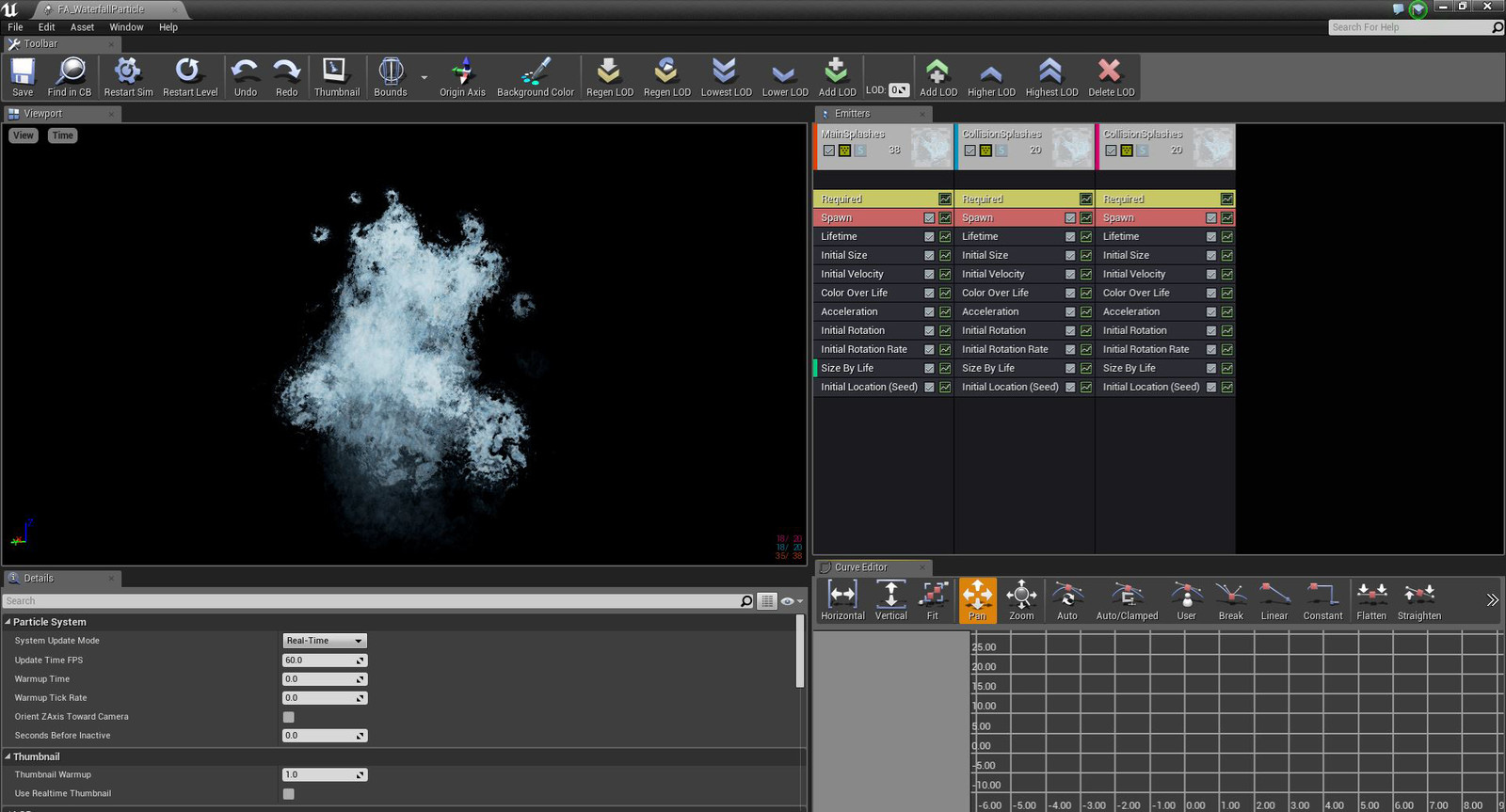The image size is (1506, 812).
Task: Open System Update Mode dropdown
Action: (325, 641)
